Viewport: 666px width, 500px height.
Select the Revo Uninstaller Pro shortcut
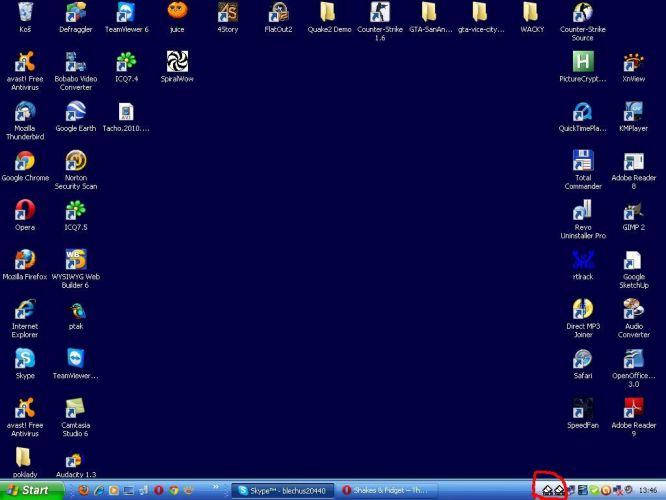coord(583,219)
